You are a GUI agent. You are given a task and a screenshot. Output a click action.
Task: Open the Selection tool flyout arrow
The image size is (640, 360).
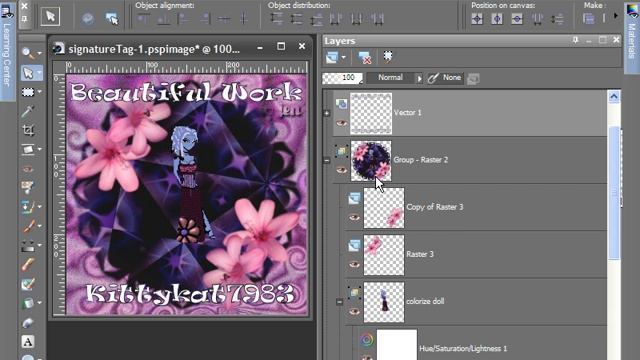click(40, 92)
